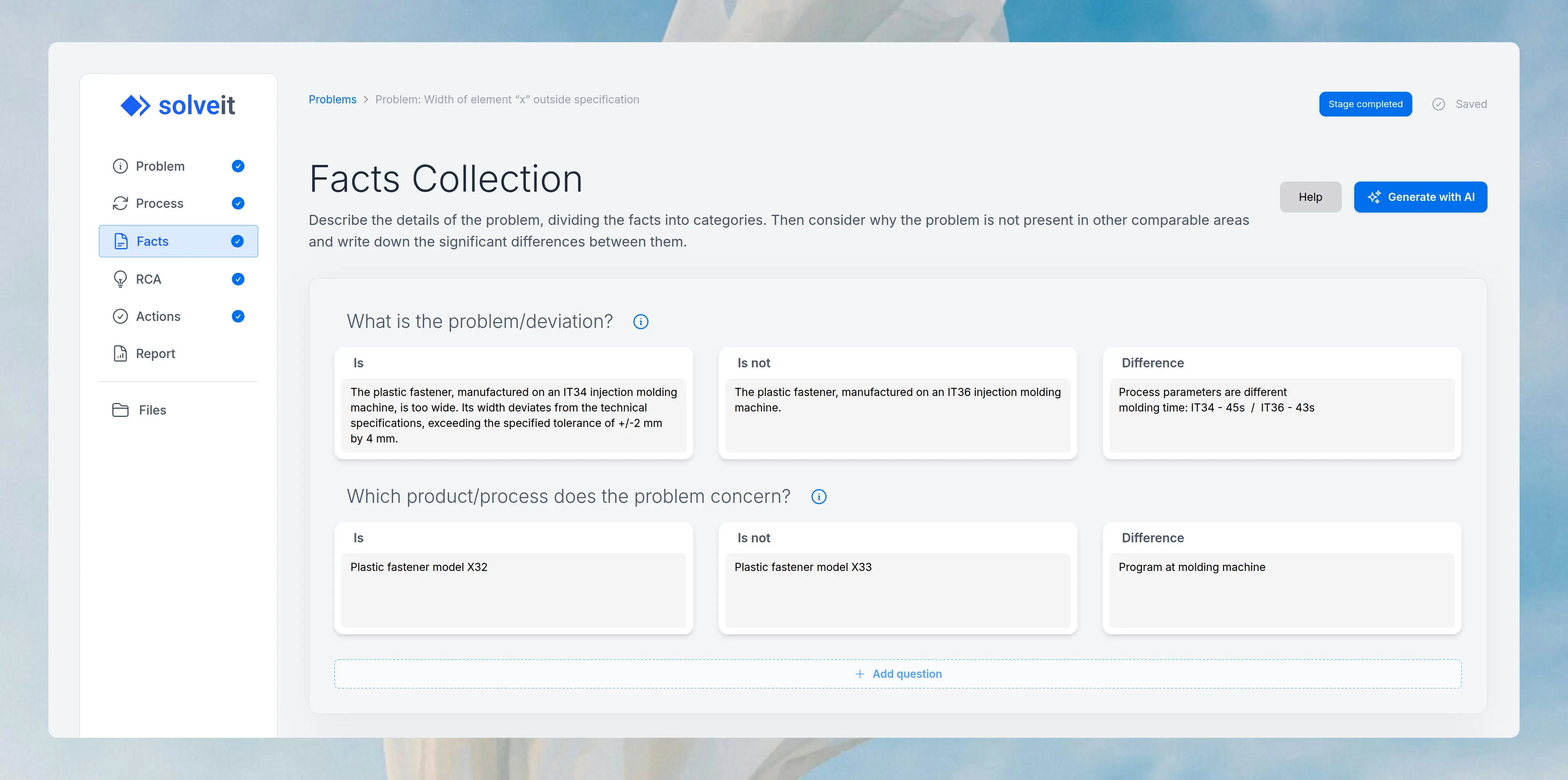Click the RCA lightbulb icon

(x=120, y=279)
